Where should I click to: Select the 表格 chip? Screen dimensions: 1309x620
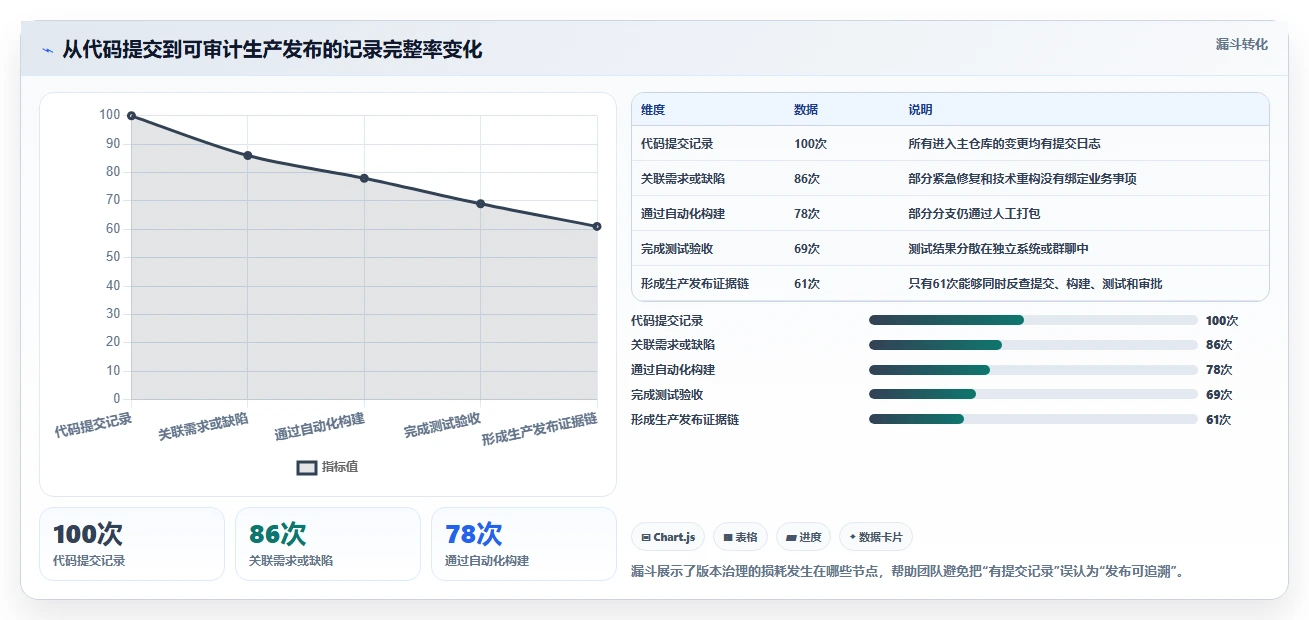pyautogui.click(x=741, y=537)
